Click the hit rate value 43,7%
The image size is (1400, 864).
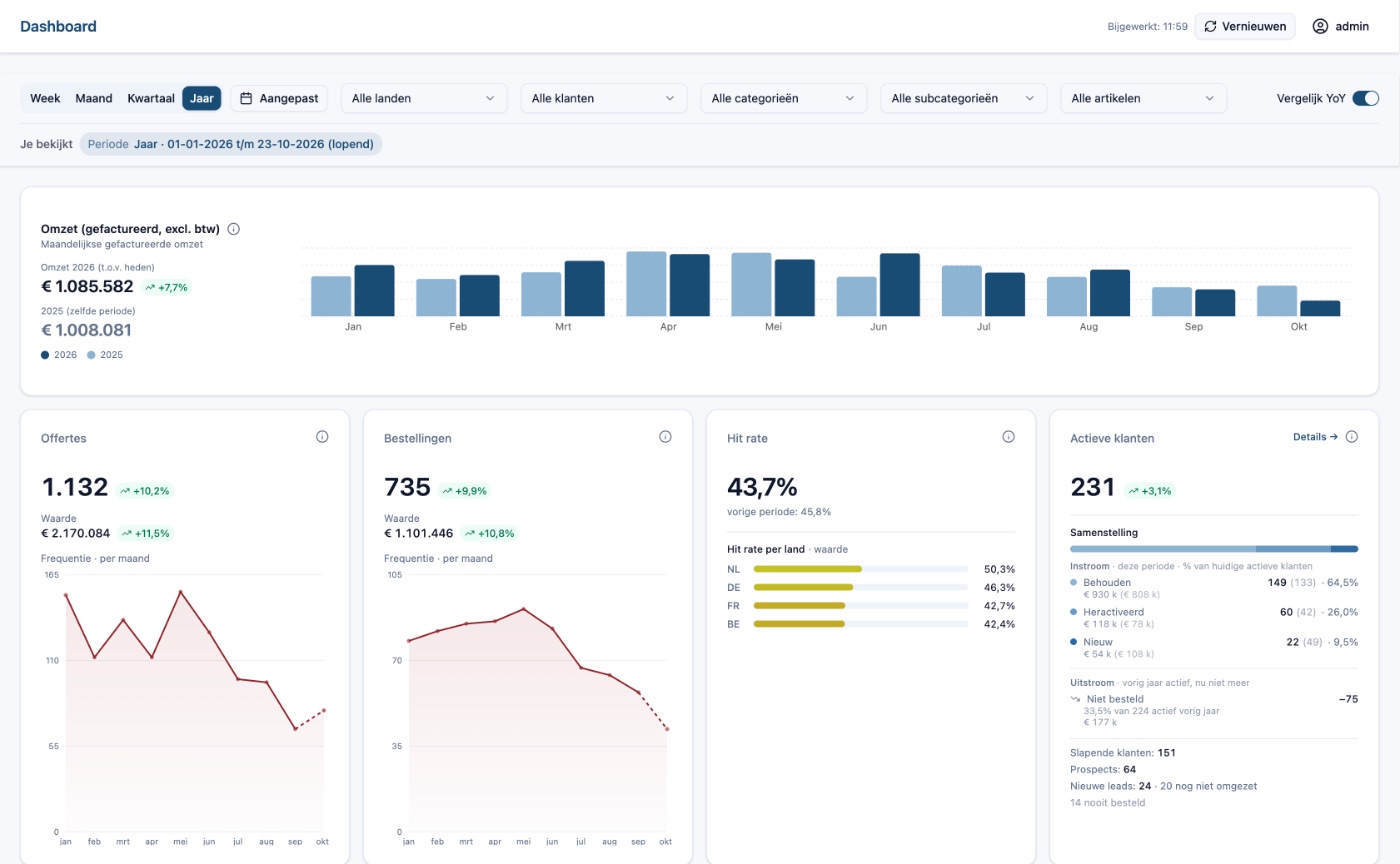(762, 488)
